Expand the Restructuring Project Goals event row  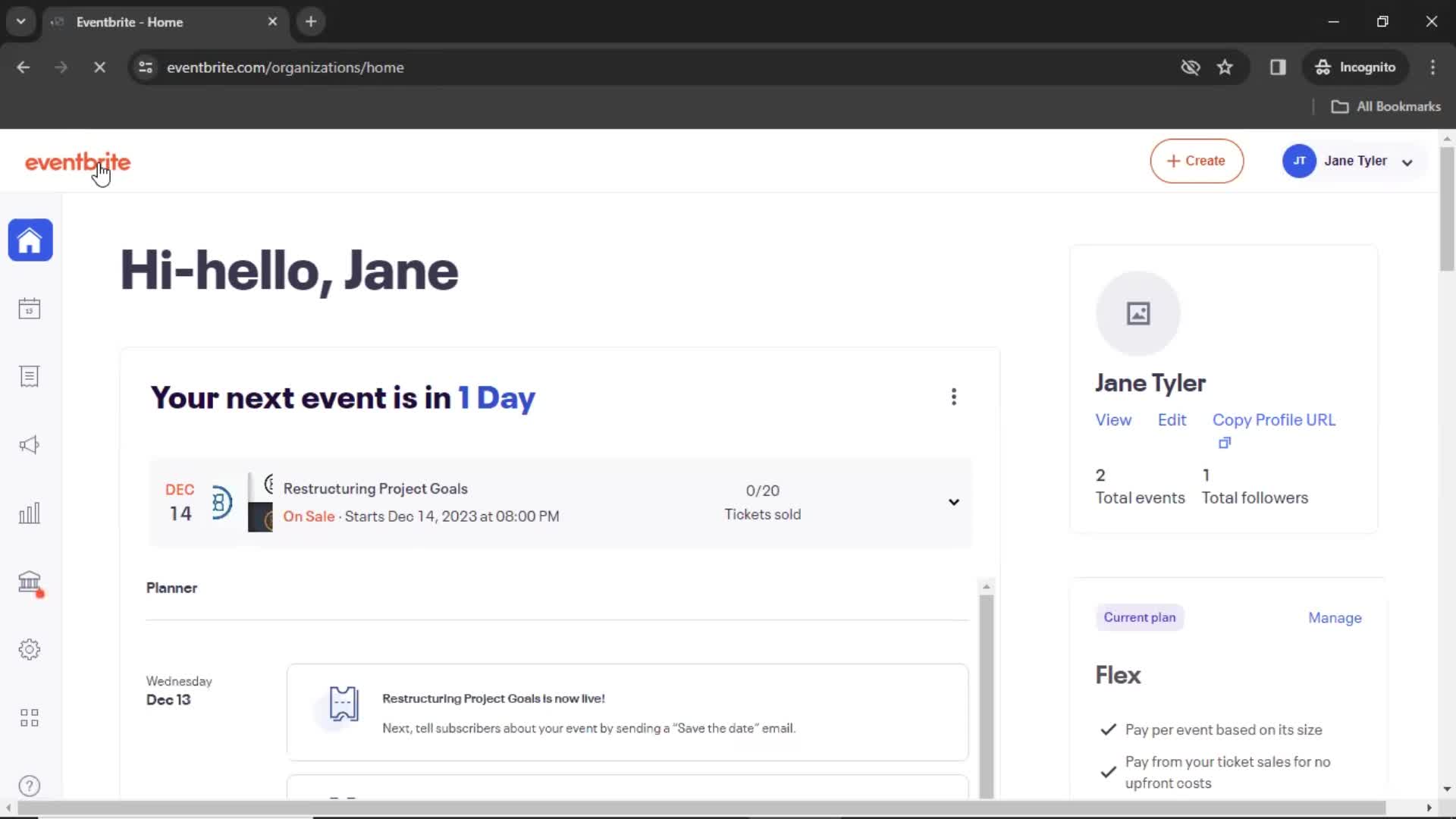(x=954, y=502)
